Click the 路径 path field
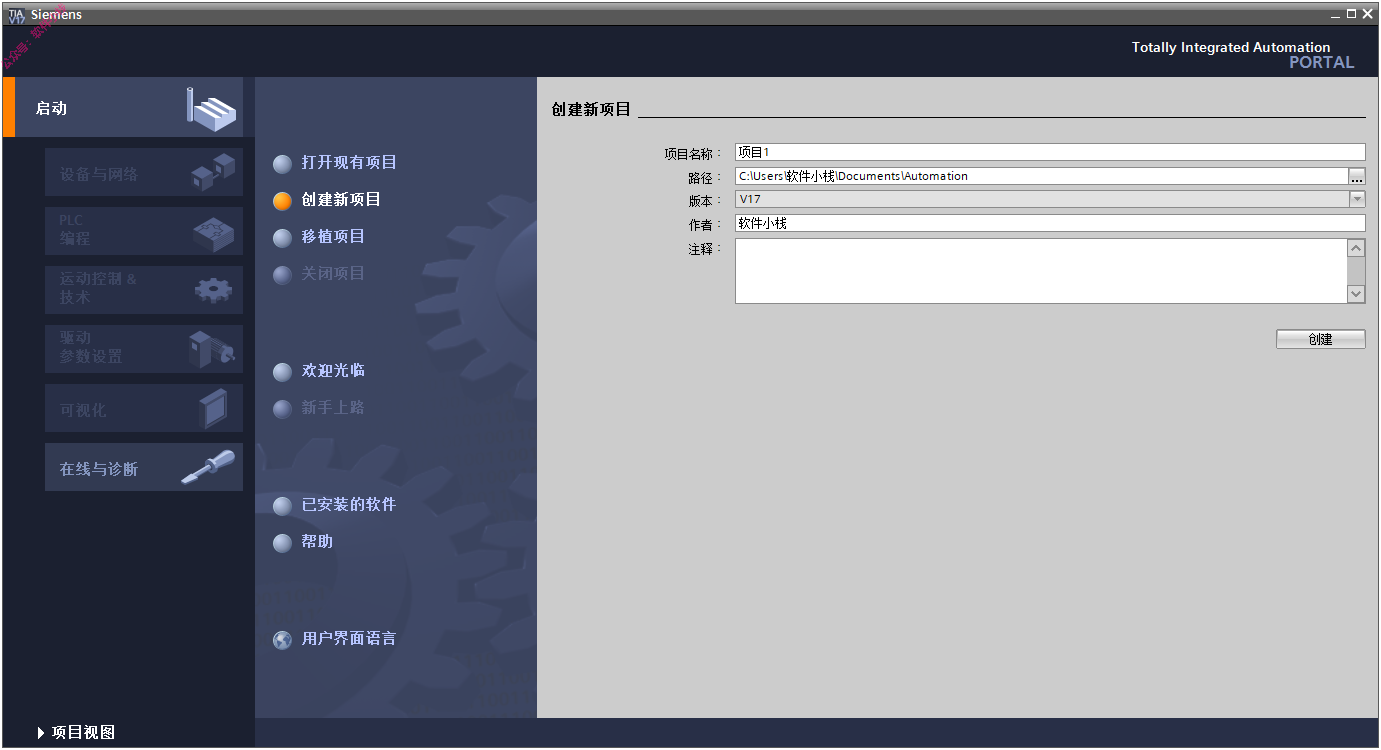 [x=1041, y=176]
